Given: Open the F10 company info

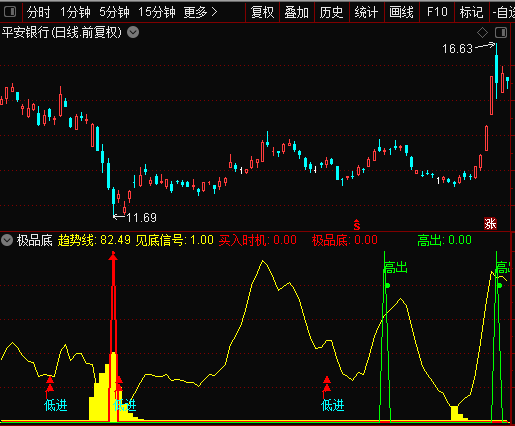Looking at the screenshot, I should click(437, 12).
